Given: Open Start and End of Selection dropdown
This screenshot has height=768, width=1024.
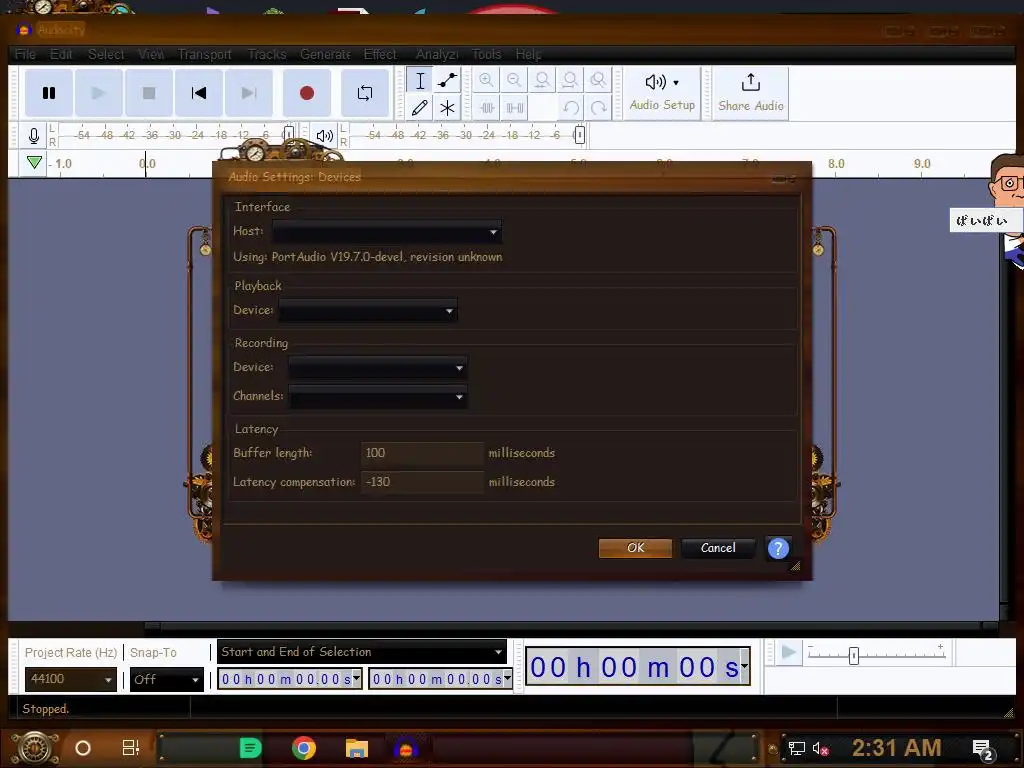Looking at the screenshot, I should tap(362, 652).
